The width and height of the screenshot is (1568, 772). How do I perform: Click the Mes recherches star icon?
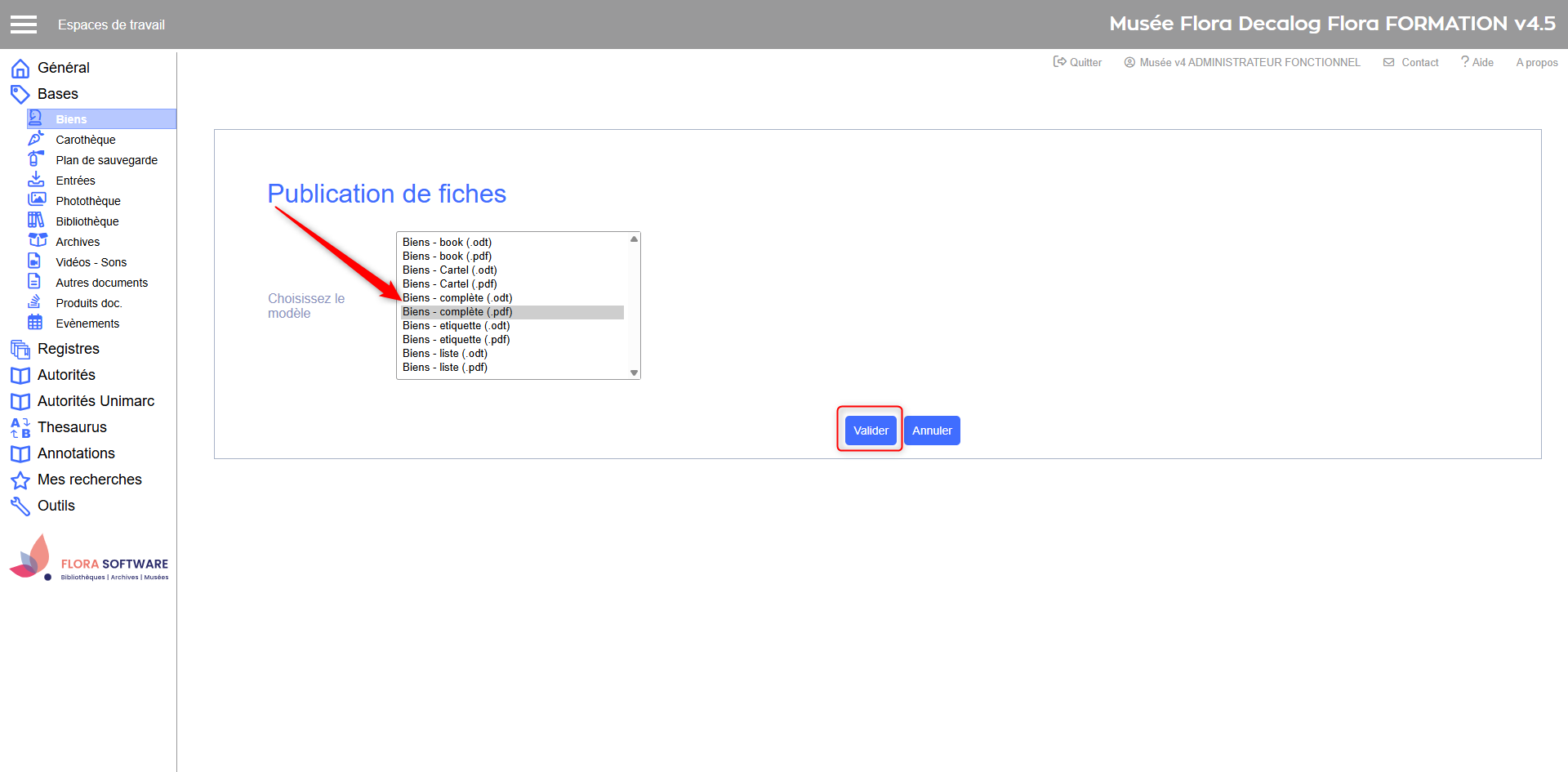[x=20, y=480]
